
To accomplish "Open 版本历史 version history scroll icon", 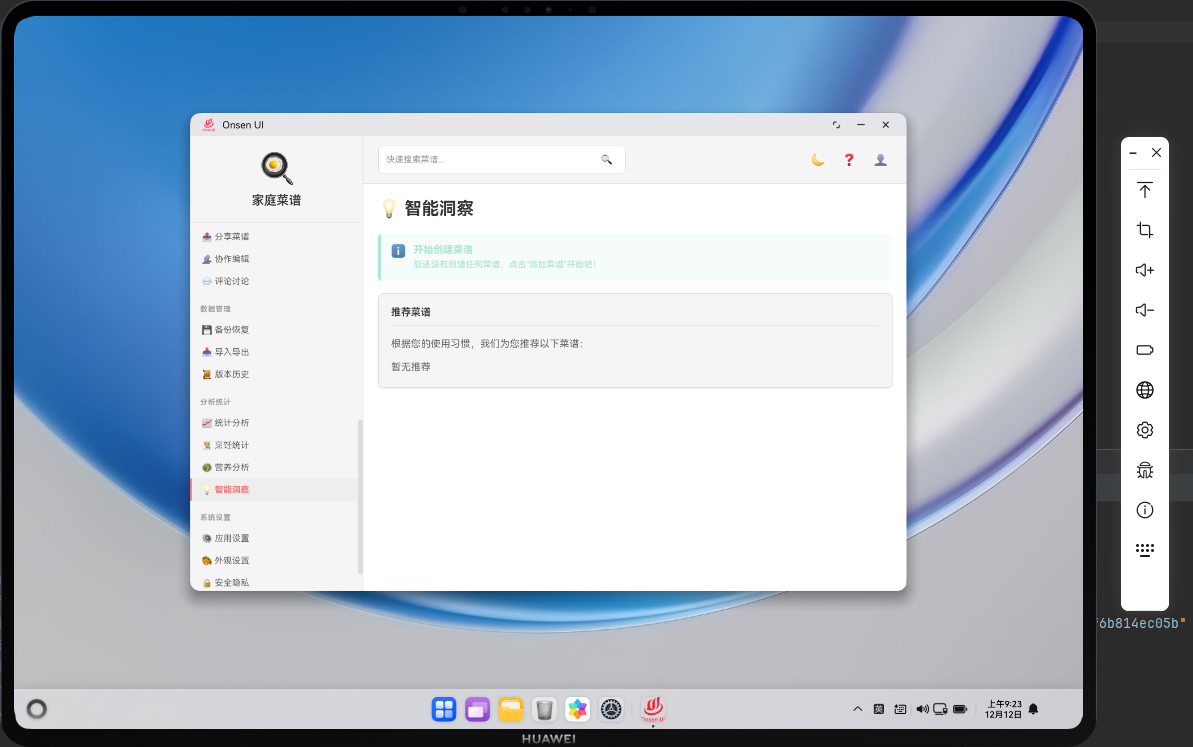I will point(206,374).
